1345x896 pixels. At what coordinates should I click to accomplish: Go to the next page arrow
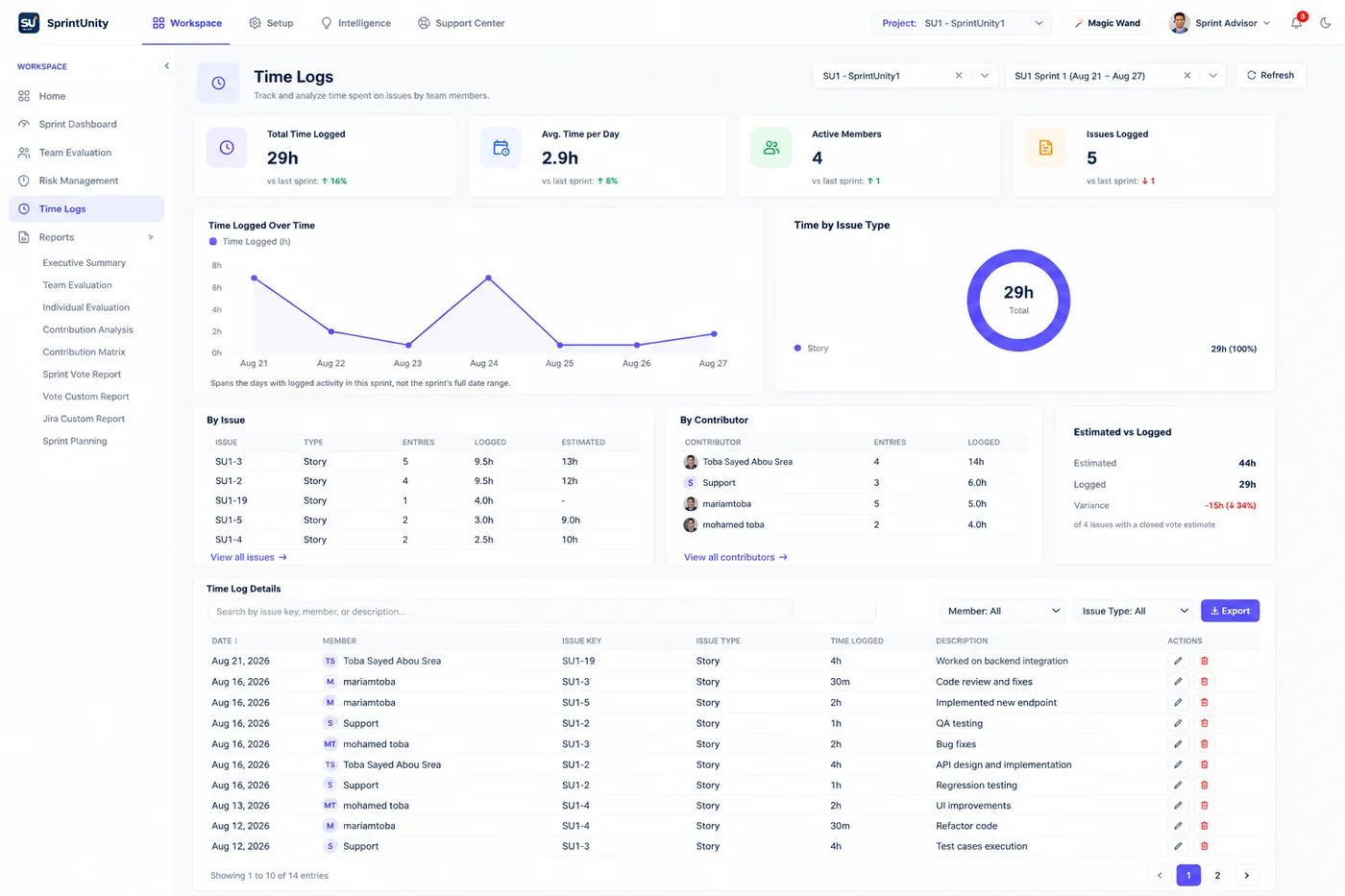(1247, 876)
